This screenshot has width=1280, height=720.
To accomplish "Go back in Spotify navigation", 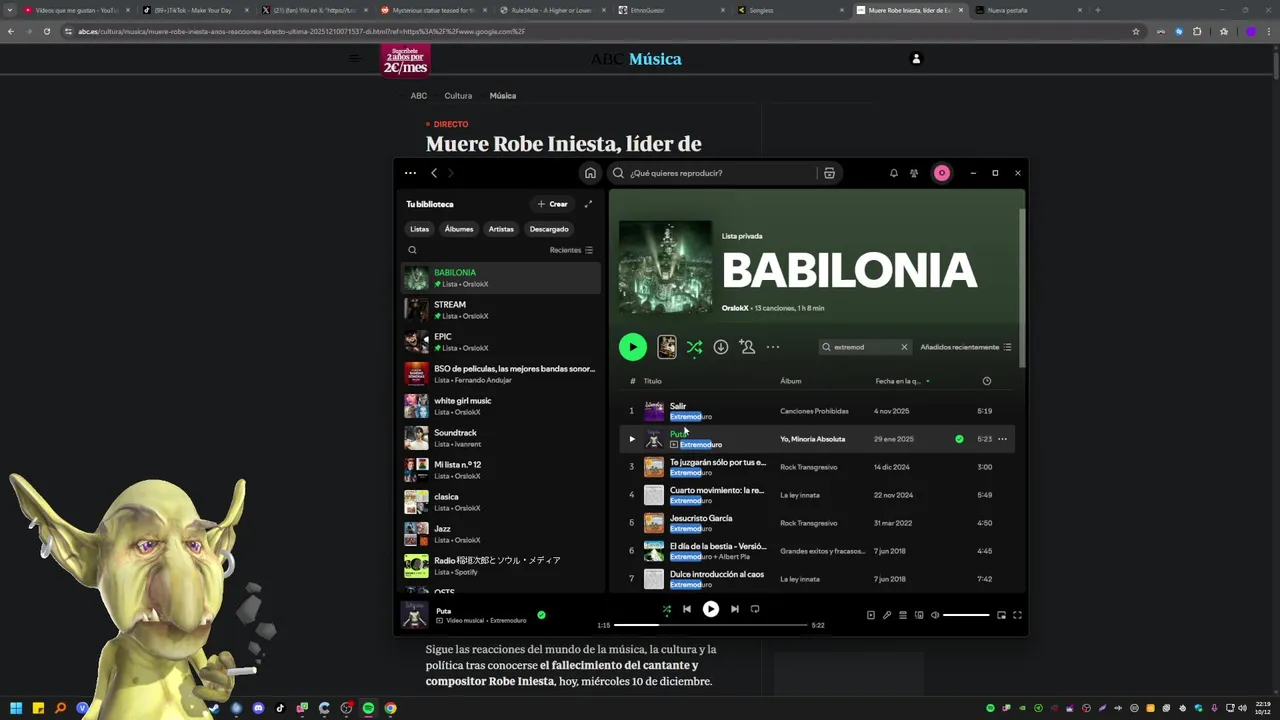I will click(x=434, y=173).
